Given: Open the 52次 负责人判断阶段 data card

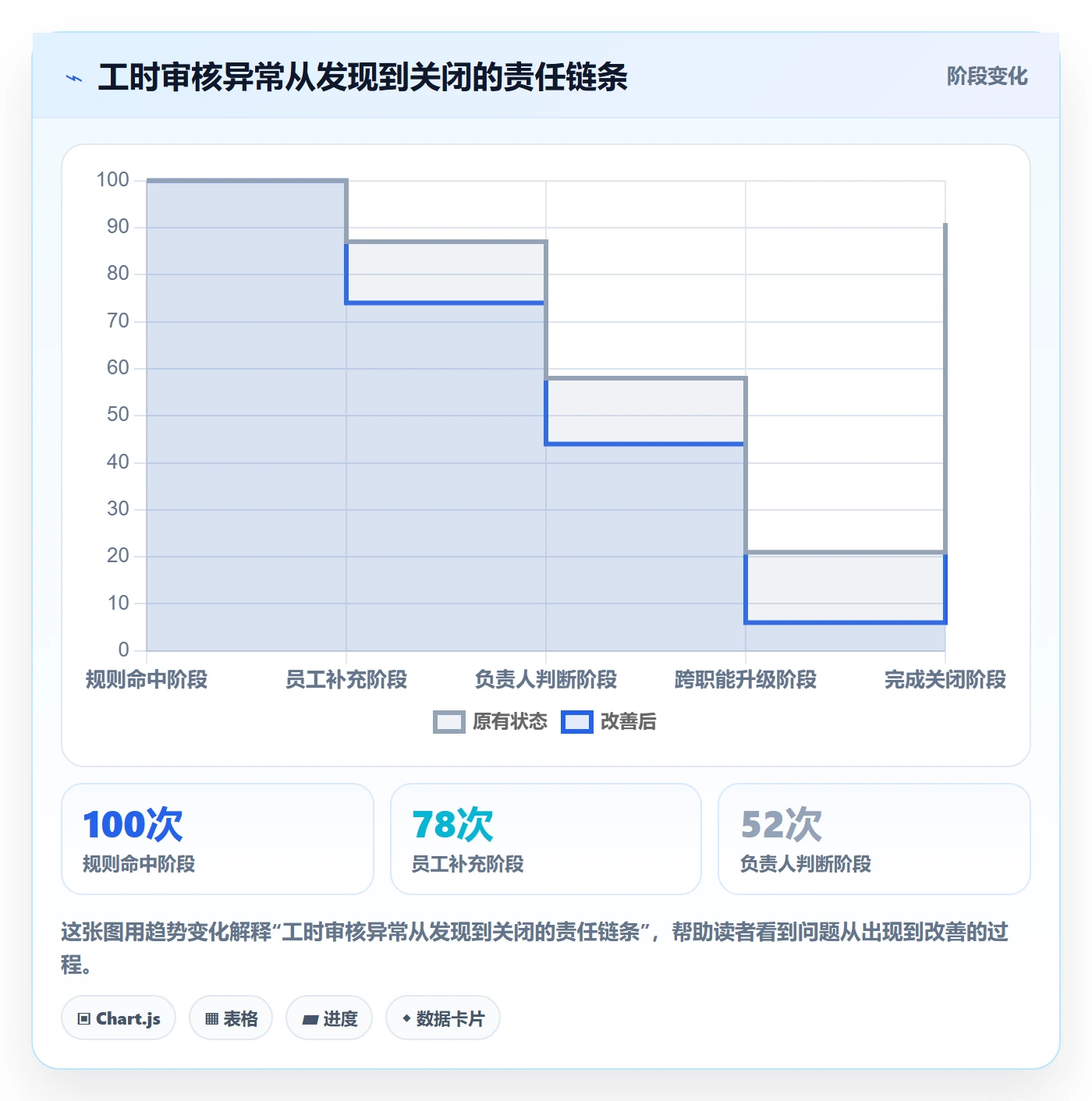Looking at the screenshot, I should tap(874, 839).
